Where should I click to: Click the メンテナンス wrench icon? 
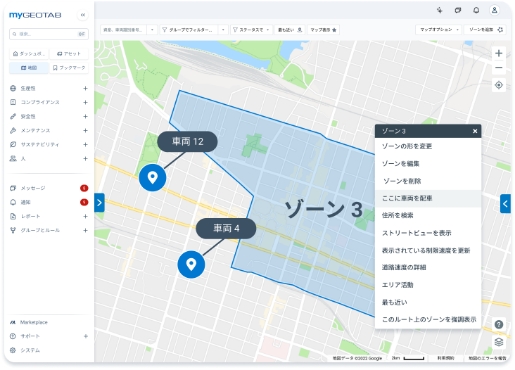(x=13, y=130)
